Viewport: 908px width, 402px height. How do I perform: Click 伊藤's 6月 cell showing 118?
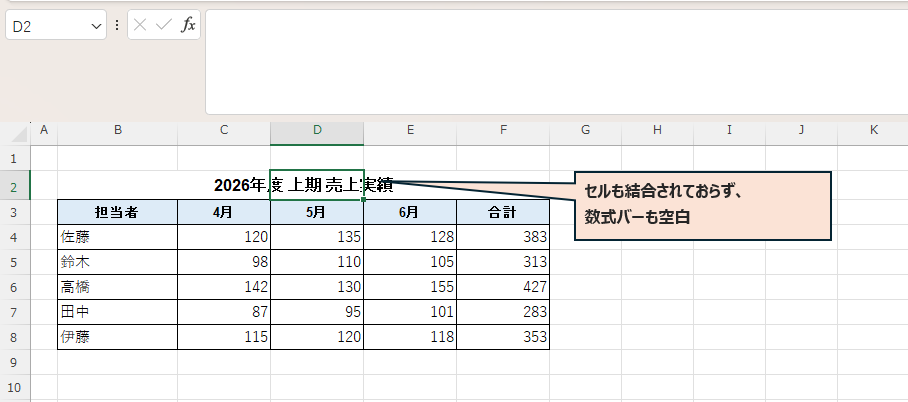pyautogui.click(x=410, y=337)
